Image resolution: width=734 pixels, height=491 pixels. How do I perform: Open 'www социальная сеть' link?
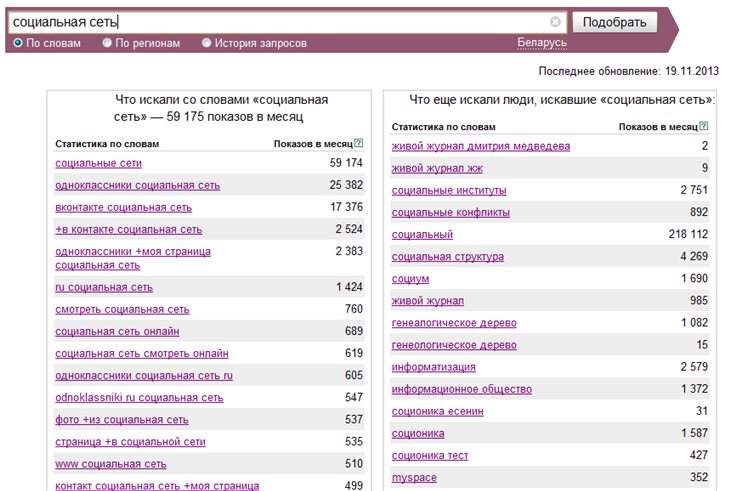click(110, 464)
